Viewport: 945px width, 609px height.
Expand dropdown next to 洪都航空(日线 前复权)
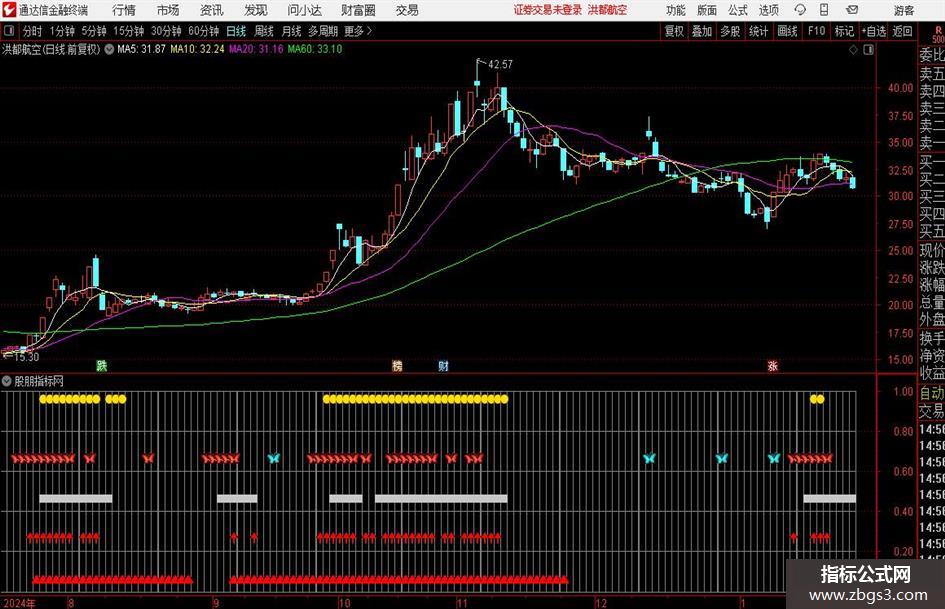[109, 49]
